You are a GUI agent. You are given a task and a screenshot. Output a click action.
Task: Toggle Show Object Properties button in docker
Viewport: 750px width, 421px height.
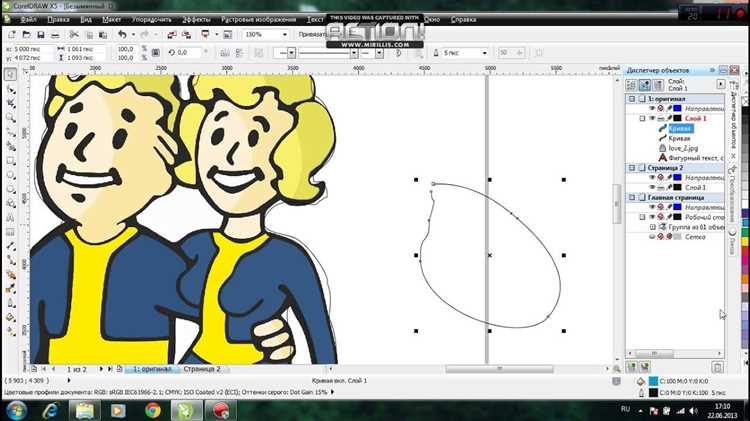pos(631,85)
